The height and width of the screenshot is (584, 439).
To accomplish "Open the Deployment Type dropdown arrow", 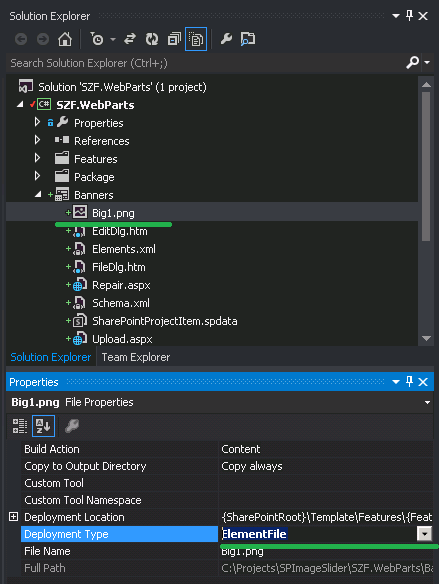I will coord(424,534).
